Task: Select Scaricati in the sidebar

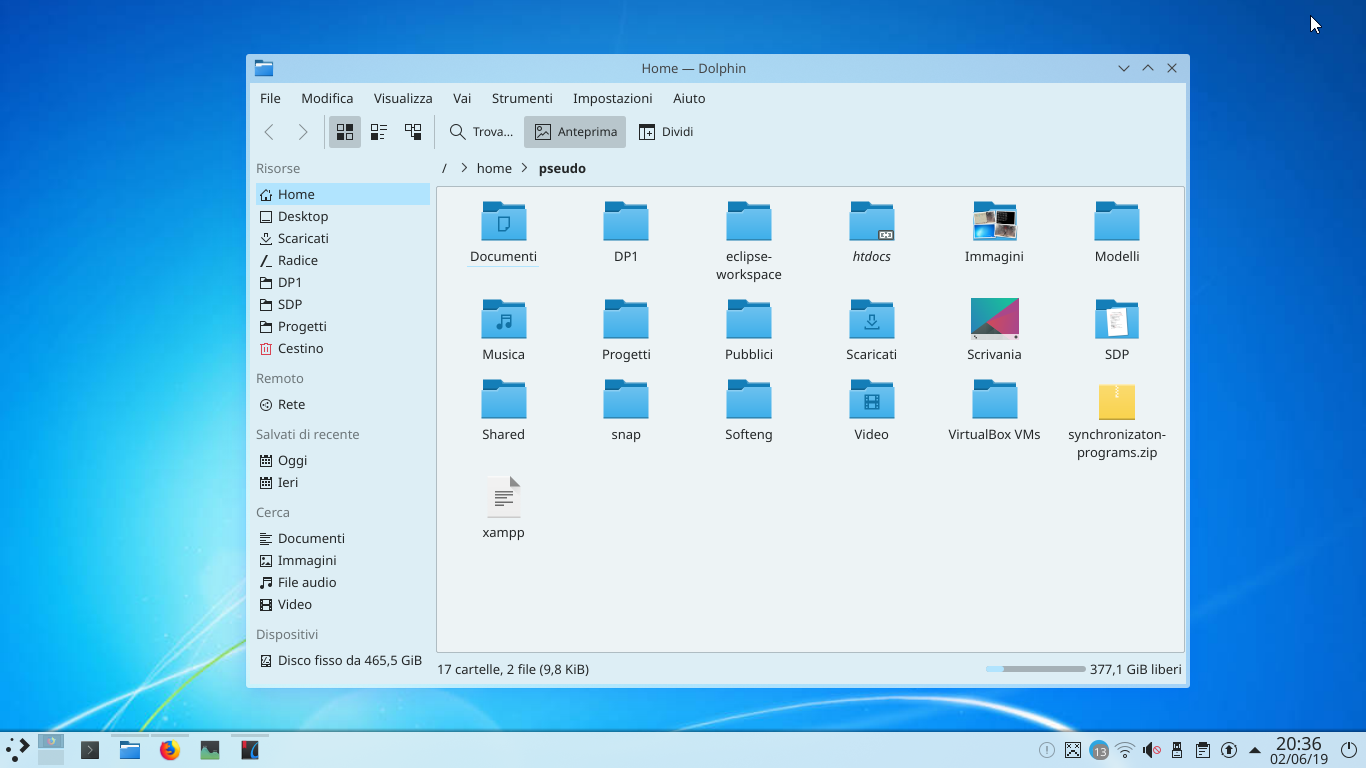Action: pyautogui.click(x=343, y=238)
